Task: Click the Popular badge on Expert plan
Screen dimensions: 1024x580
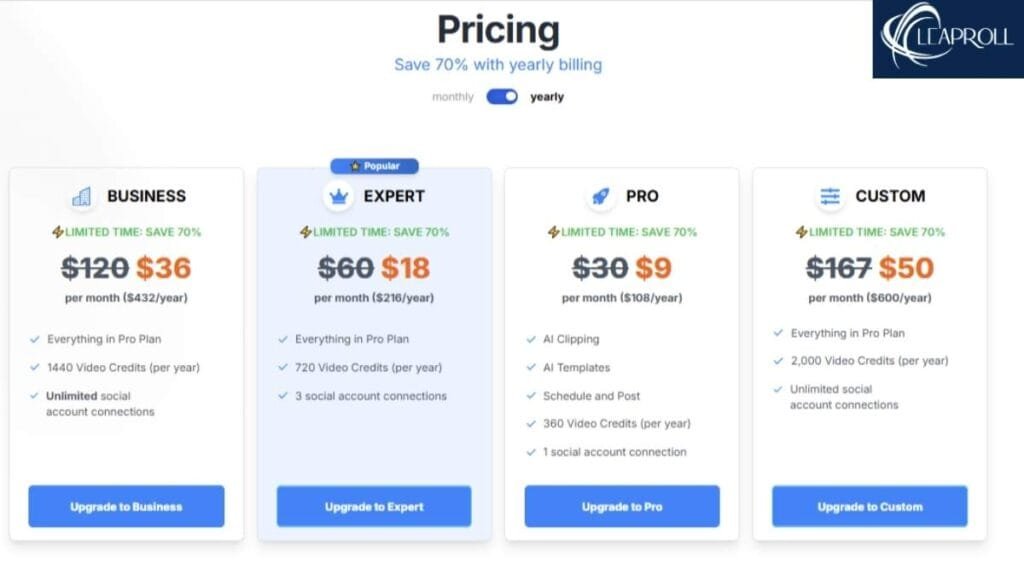Action: tap(375, 166)
